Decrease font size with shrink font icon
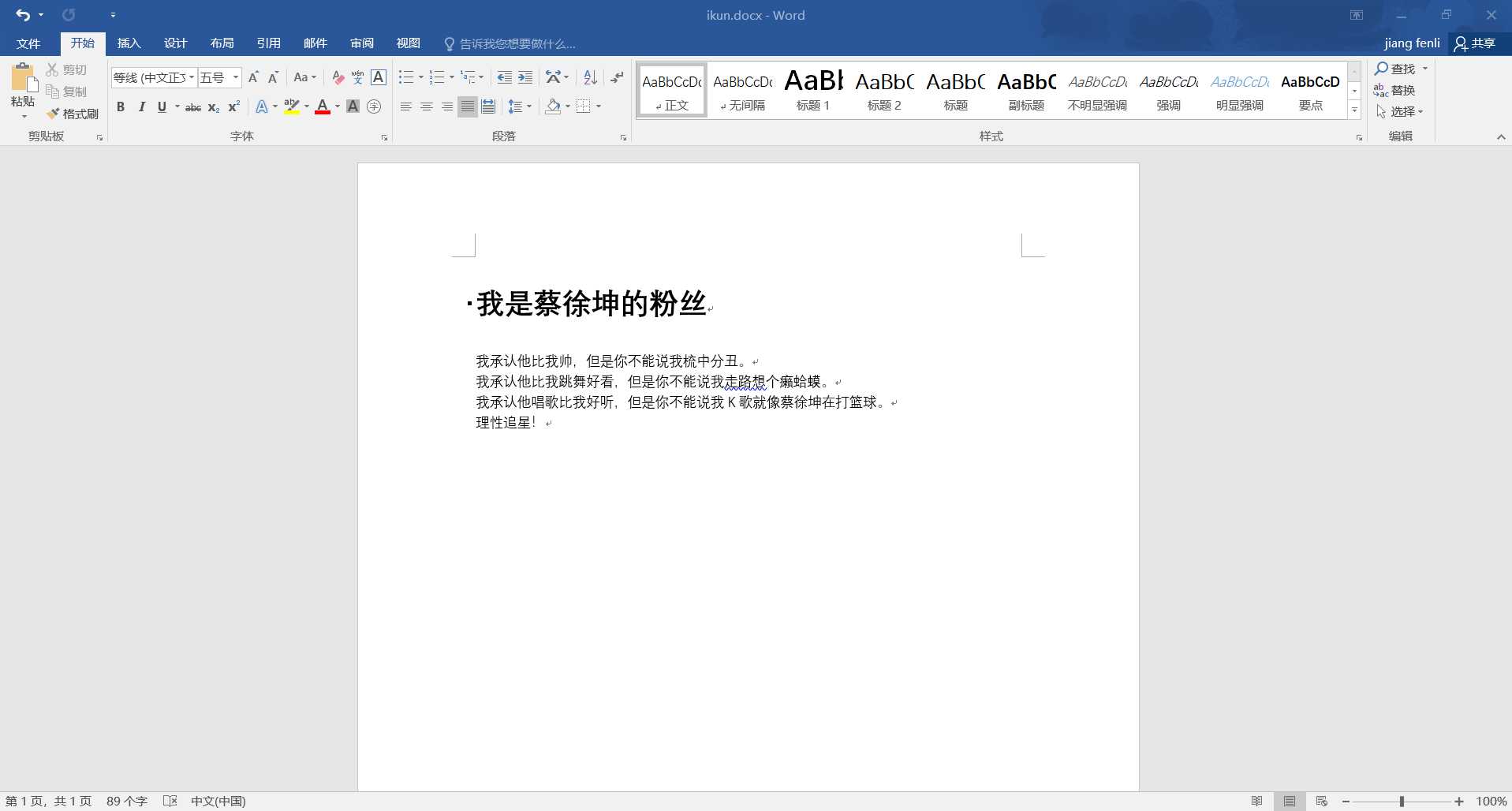This screenshot has height=811, width=1512. coord(274,77)
